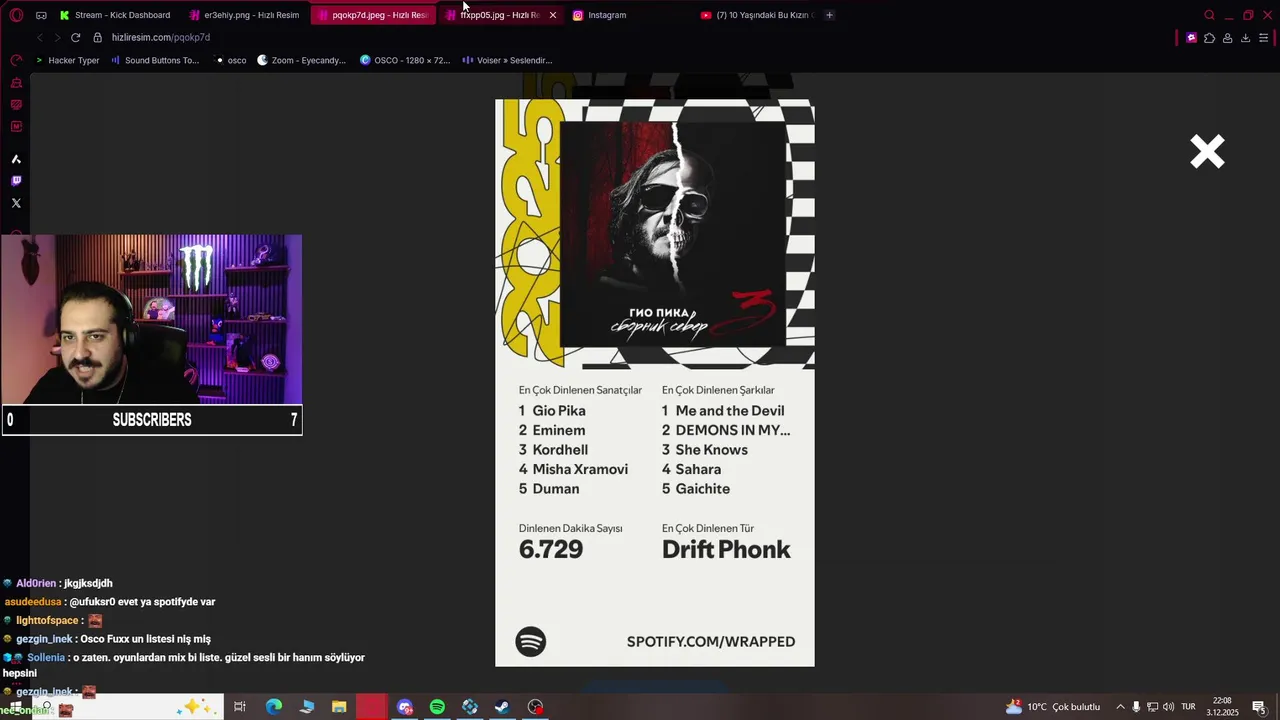The image size is (1280, 720).
Task: Click chat username asudeedusa
Action: (x=34, y=602)
